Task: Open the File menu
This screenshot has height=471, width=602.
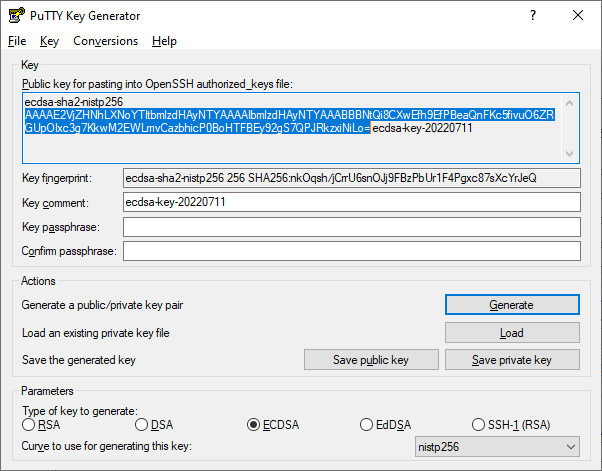Action: click(17, 41)
